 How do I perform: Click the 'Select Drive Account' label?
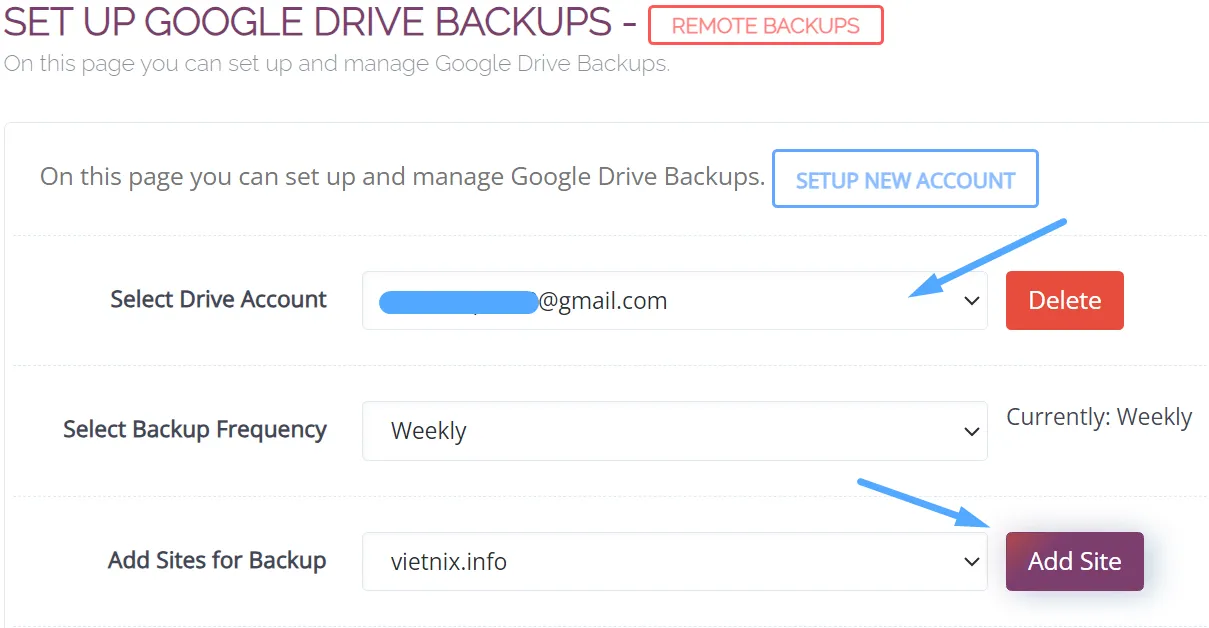[x=218, y=300]
